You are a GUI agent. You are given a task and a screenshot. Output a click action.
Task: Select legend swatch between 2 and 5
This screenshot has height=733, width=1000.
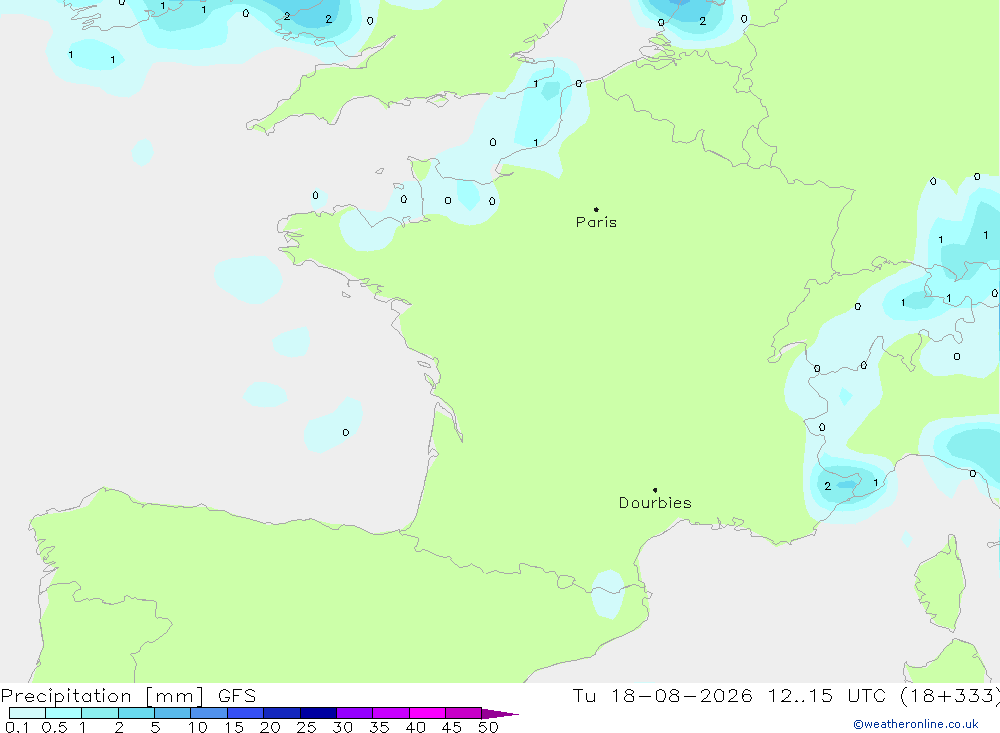tap(136, 713)
